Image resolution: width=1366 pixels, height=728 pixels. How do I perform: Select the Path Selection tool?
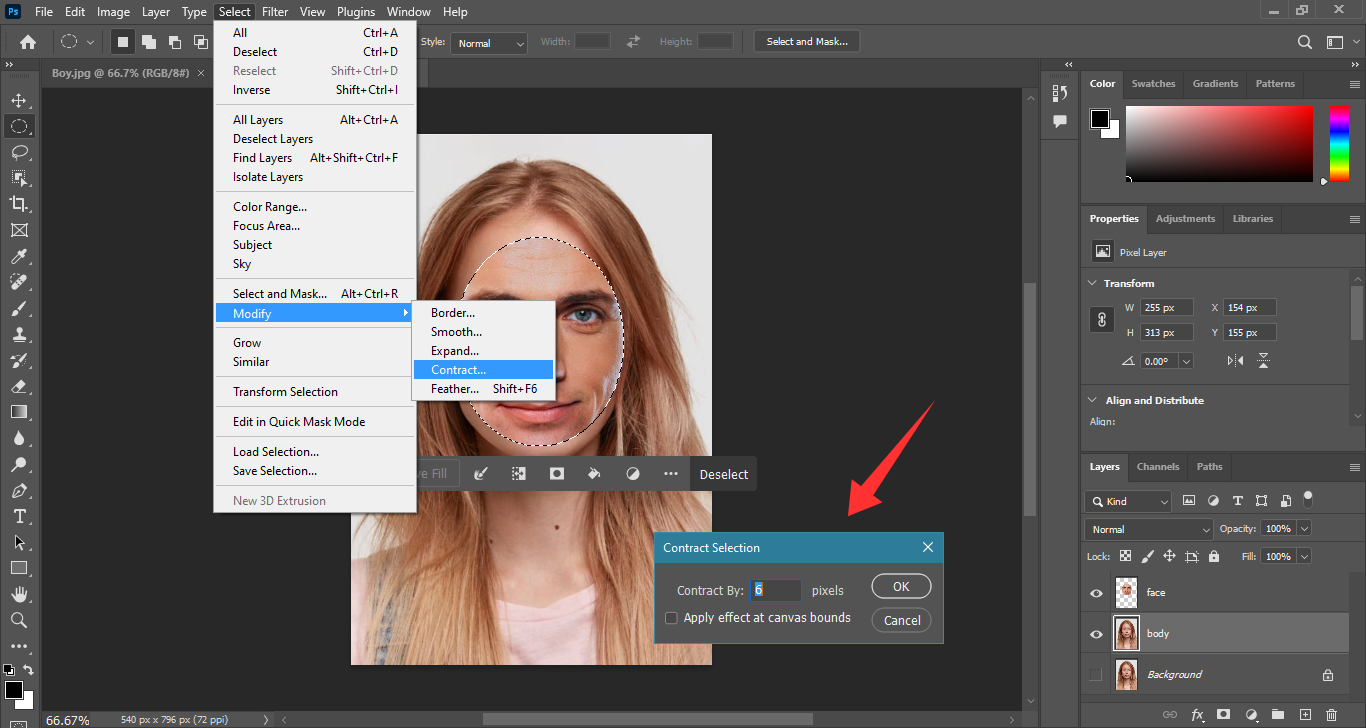coord(19,542)
